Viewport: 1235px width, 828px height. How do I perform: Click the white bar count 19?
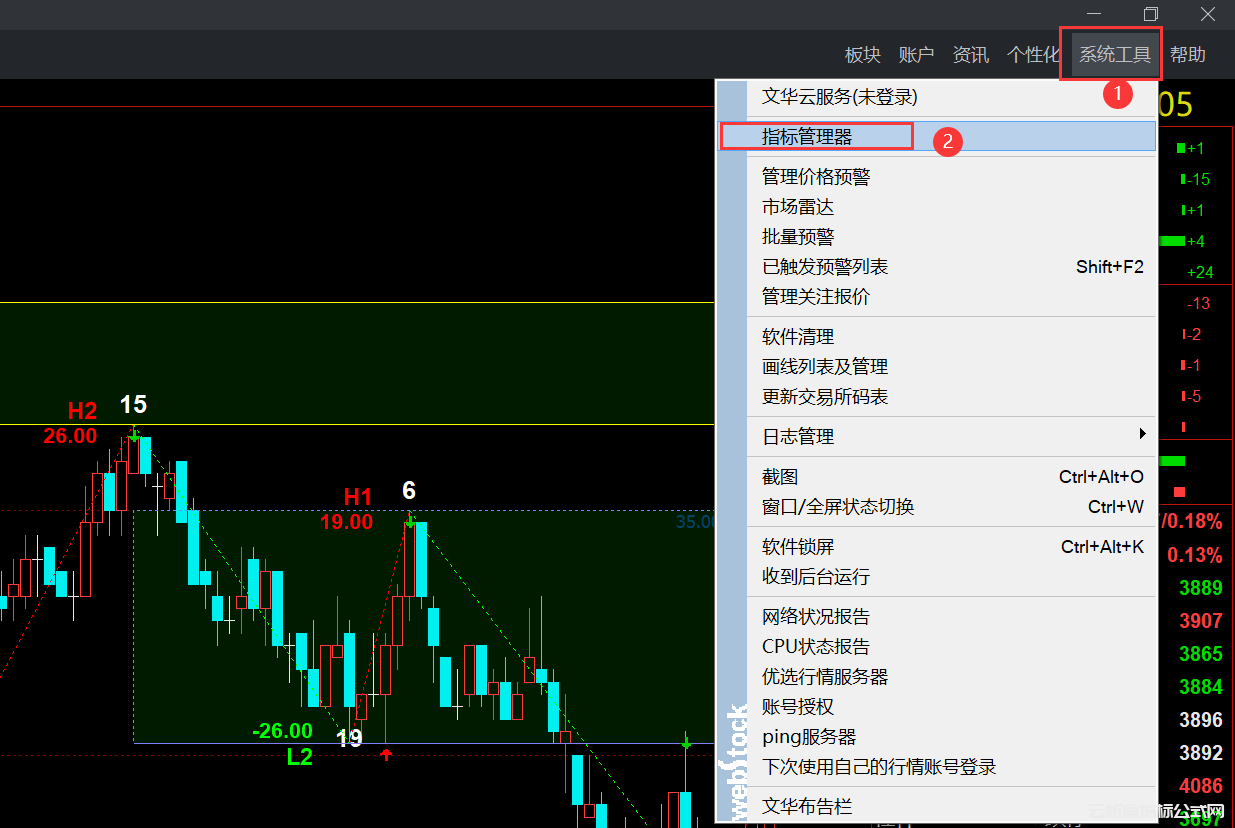pyautogui.click(x=349, y=739)
